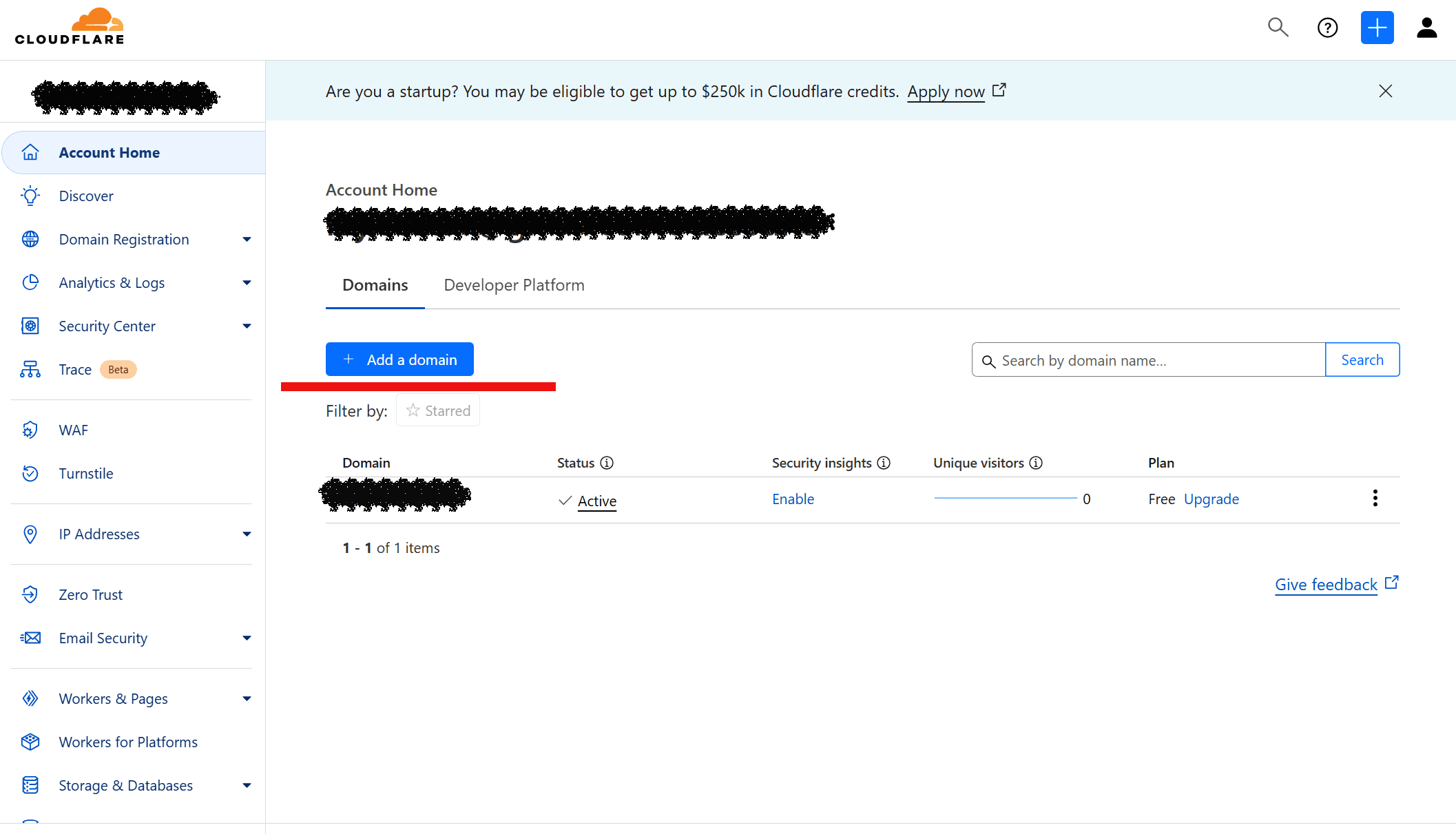Click the Unique visitors info icon
Viewport: 1456px width, 834px height.
(x=1036, y=463)
